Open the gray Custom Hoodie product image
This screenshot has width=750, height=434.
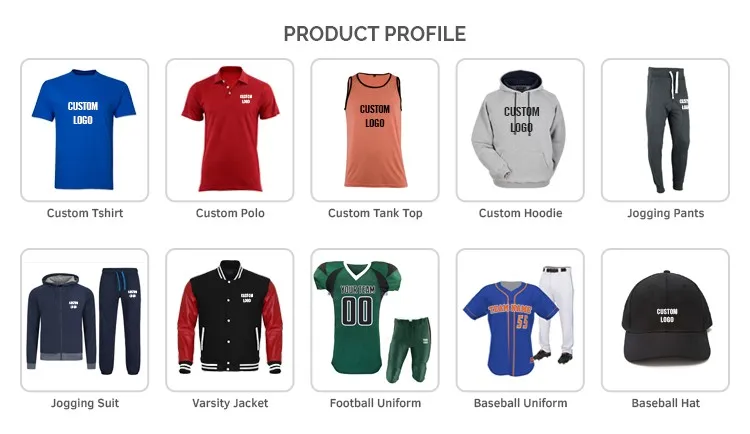[x=520, y=130]
